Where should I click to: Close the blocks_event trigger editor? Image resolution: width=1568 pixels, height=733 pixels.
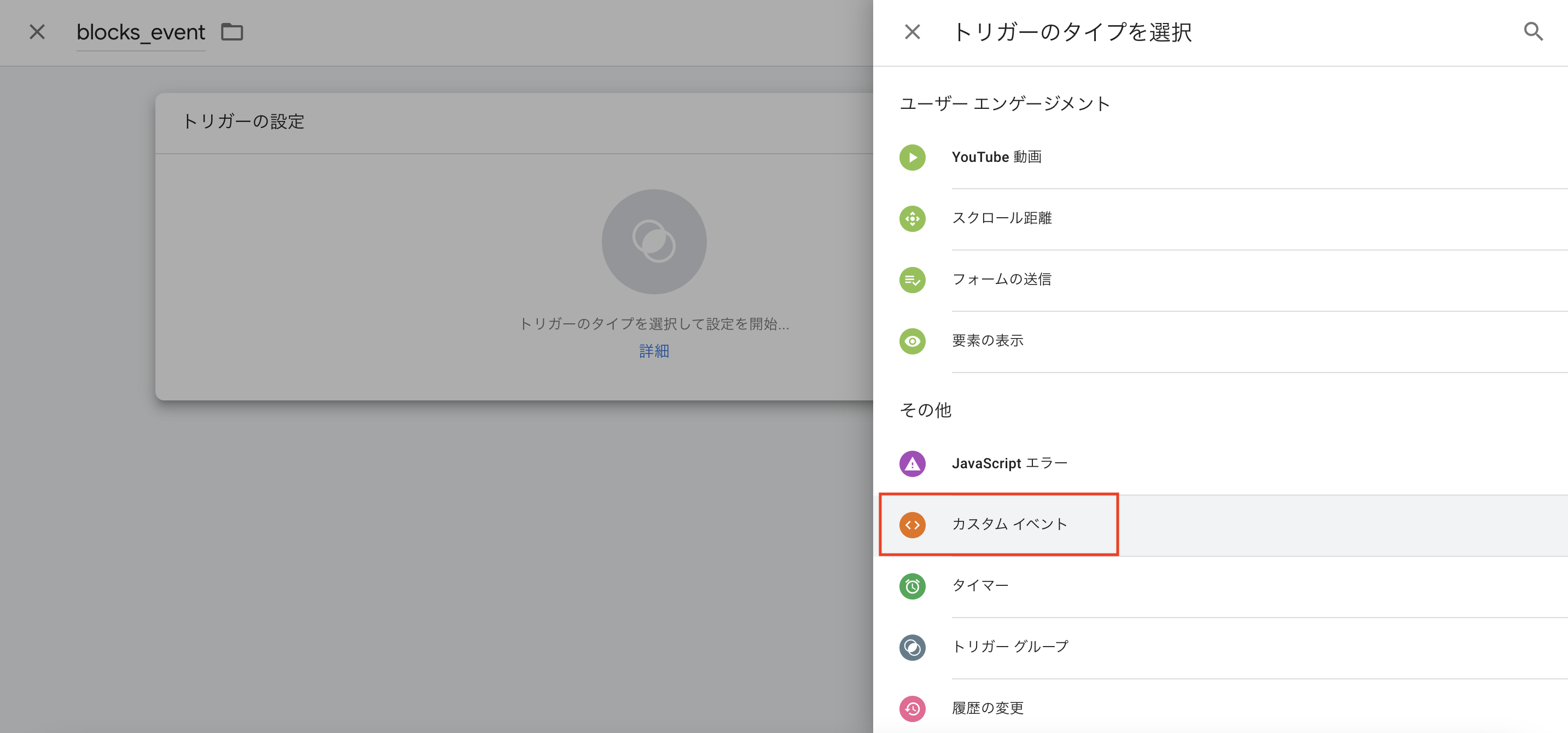tap(37, 32)
